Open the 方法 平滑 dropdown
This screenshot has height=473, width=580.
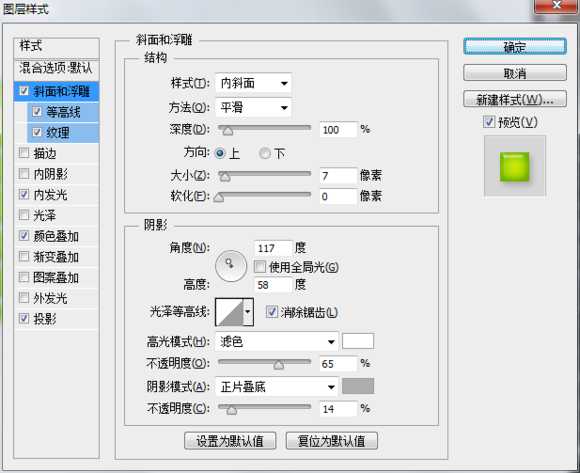253,108
